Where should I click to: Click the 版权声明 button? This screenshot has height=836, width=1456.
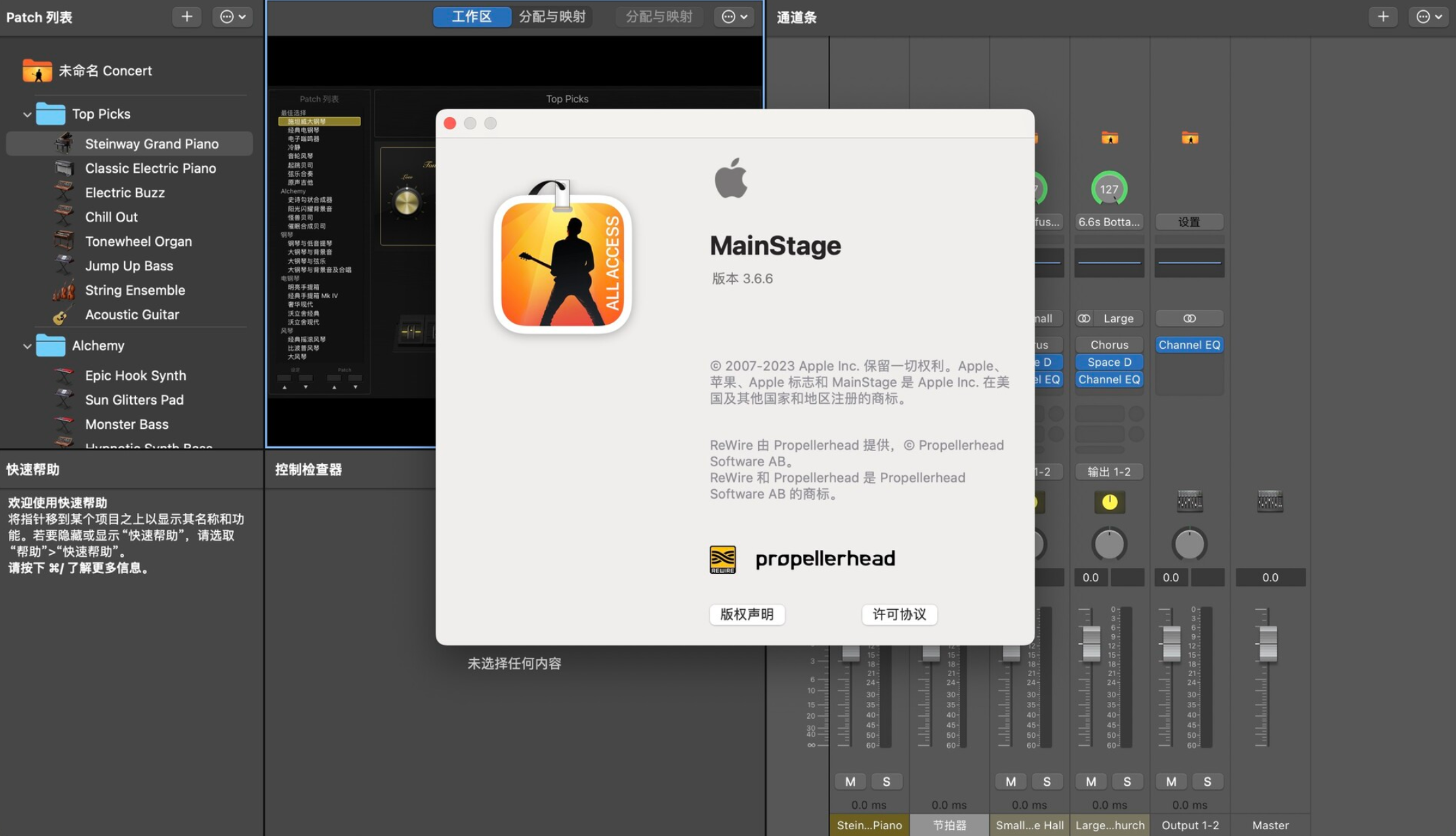point(747,614)
